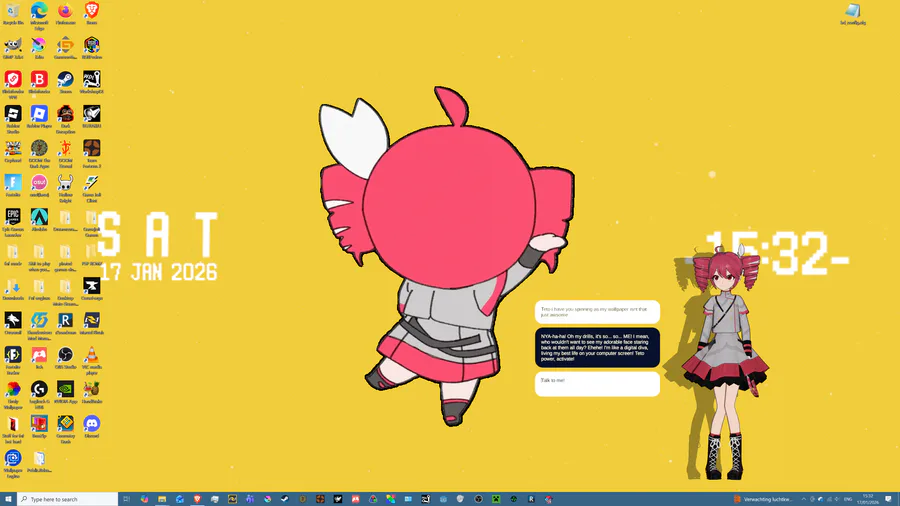Select the Bitdefender VPN desktop icon
Image resolution: width=900 pixels, height=506 pixels.
13,85
